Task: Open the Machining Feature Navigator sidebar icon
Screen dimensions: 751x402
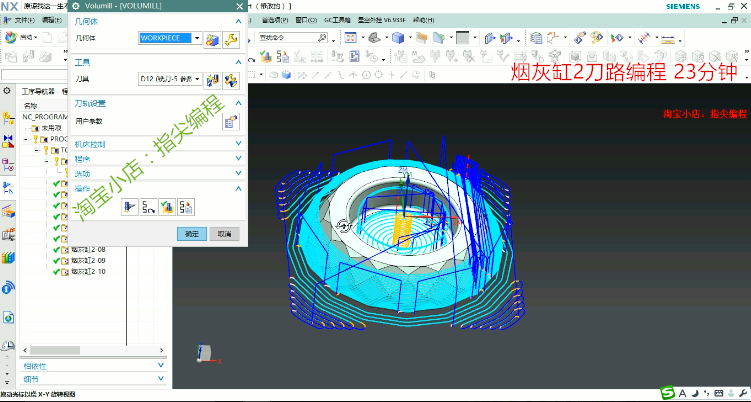Action: [8, 211]
